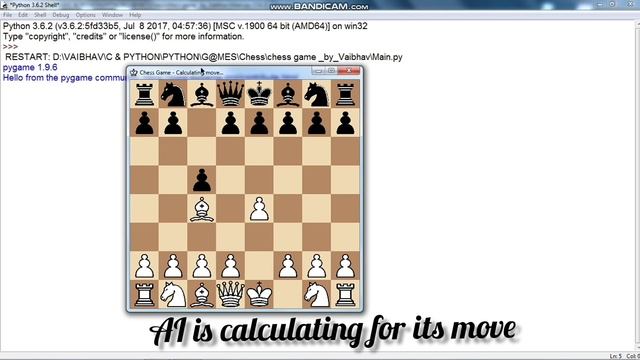Select the white rook on h1
The height and width of the screenshot is (360, 640).
(345, 295)
